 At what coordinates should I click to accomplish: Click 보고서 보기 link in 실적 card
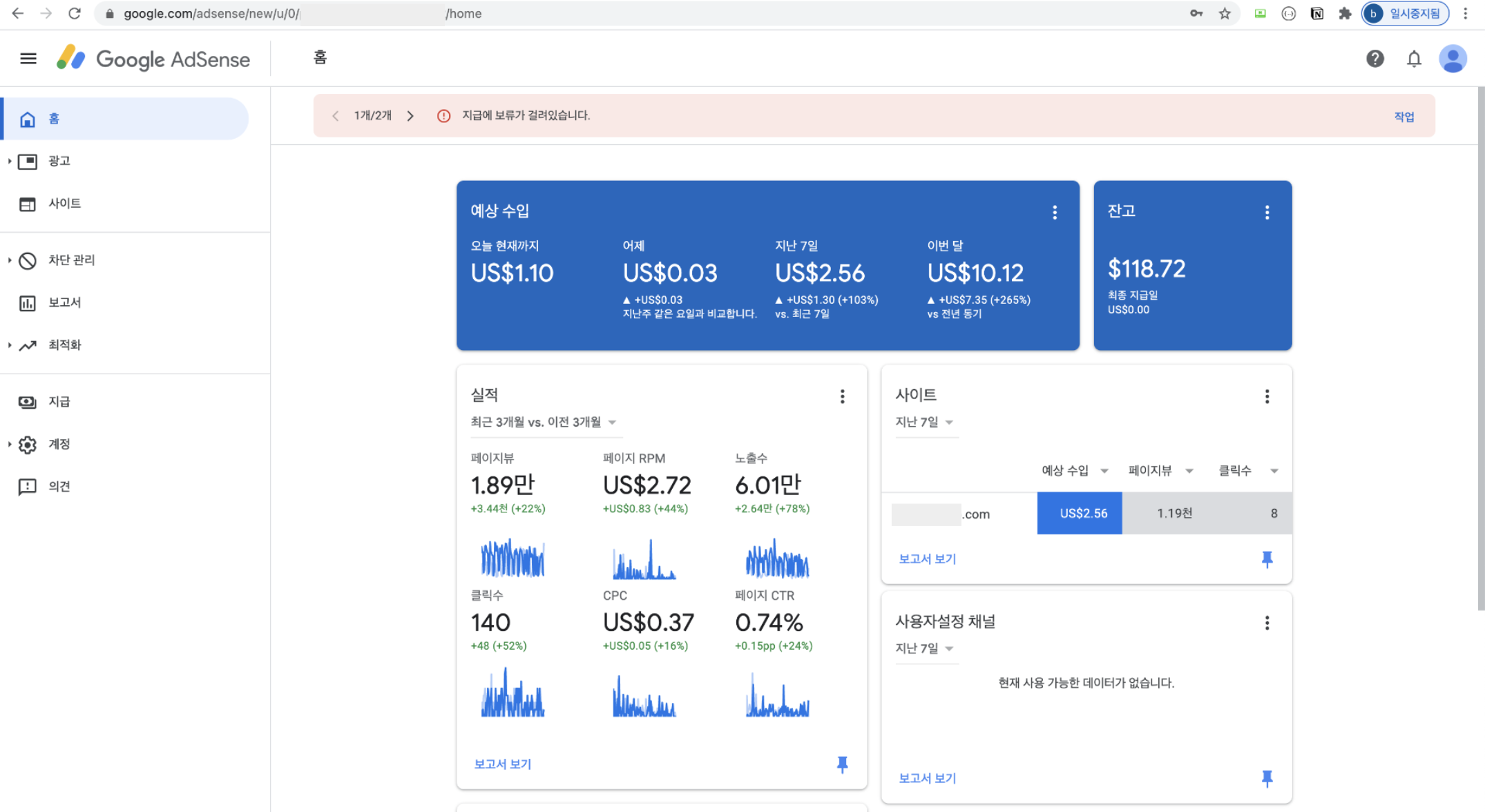tap(502, 764)
